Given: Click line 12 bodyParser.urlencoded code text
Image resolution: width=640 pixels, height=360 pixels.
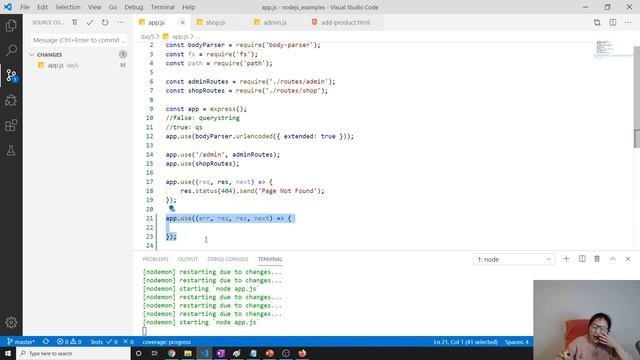Looking at the screenshot, I should pyautogui.click(x=260, y=136).
